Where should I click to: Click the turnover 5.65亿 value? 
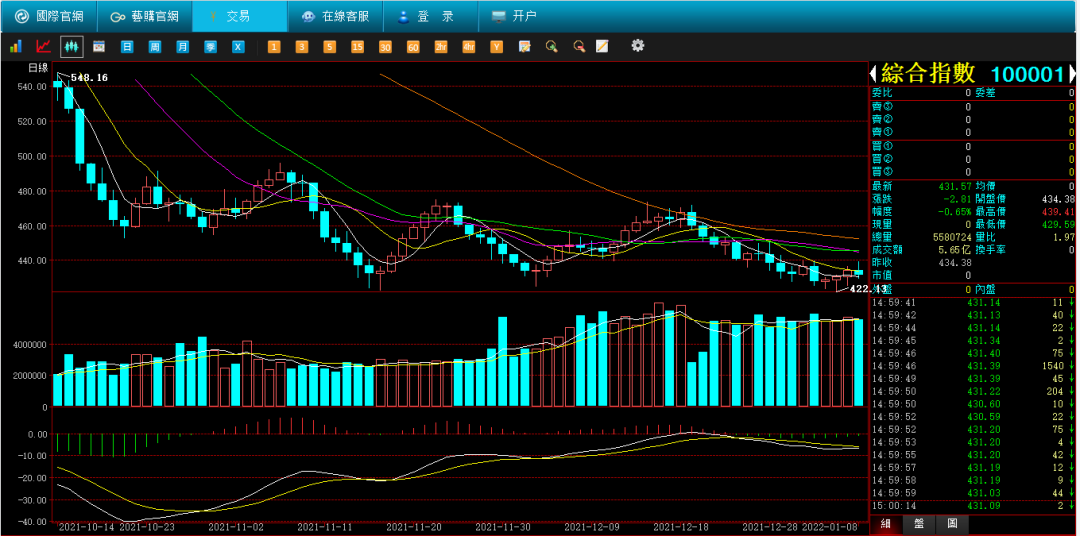[x=954, y=249]
